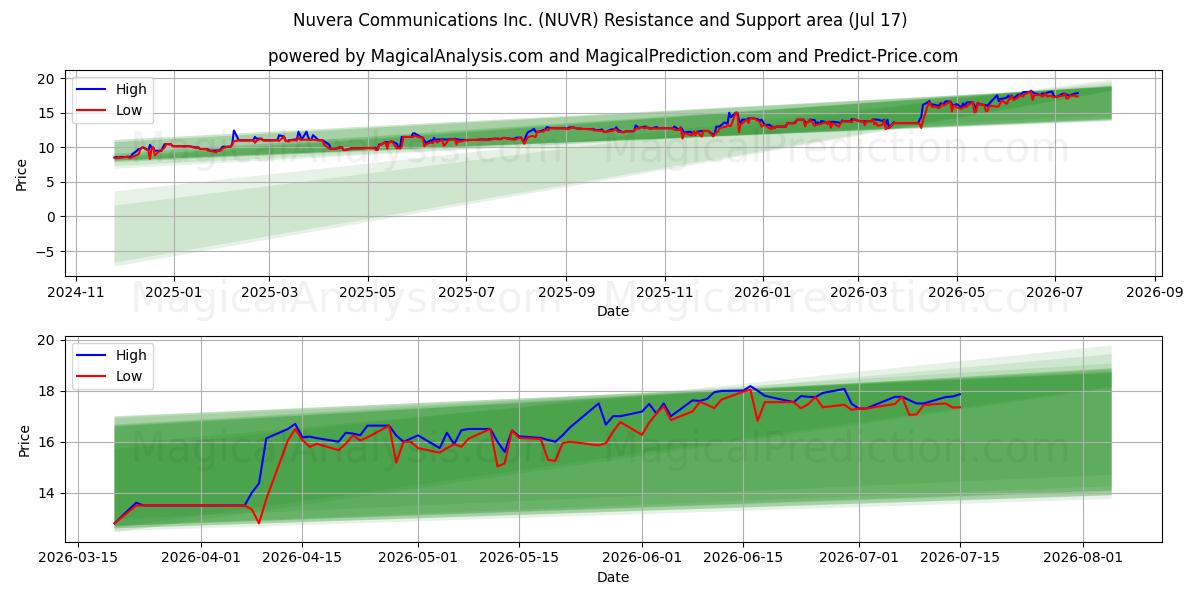The image size is (1200, 600).
Task: Click the bottom chart '16' price tick
Action: click(49, 443)
